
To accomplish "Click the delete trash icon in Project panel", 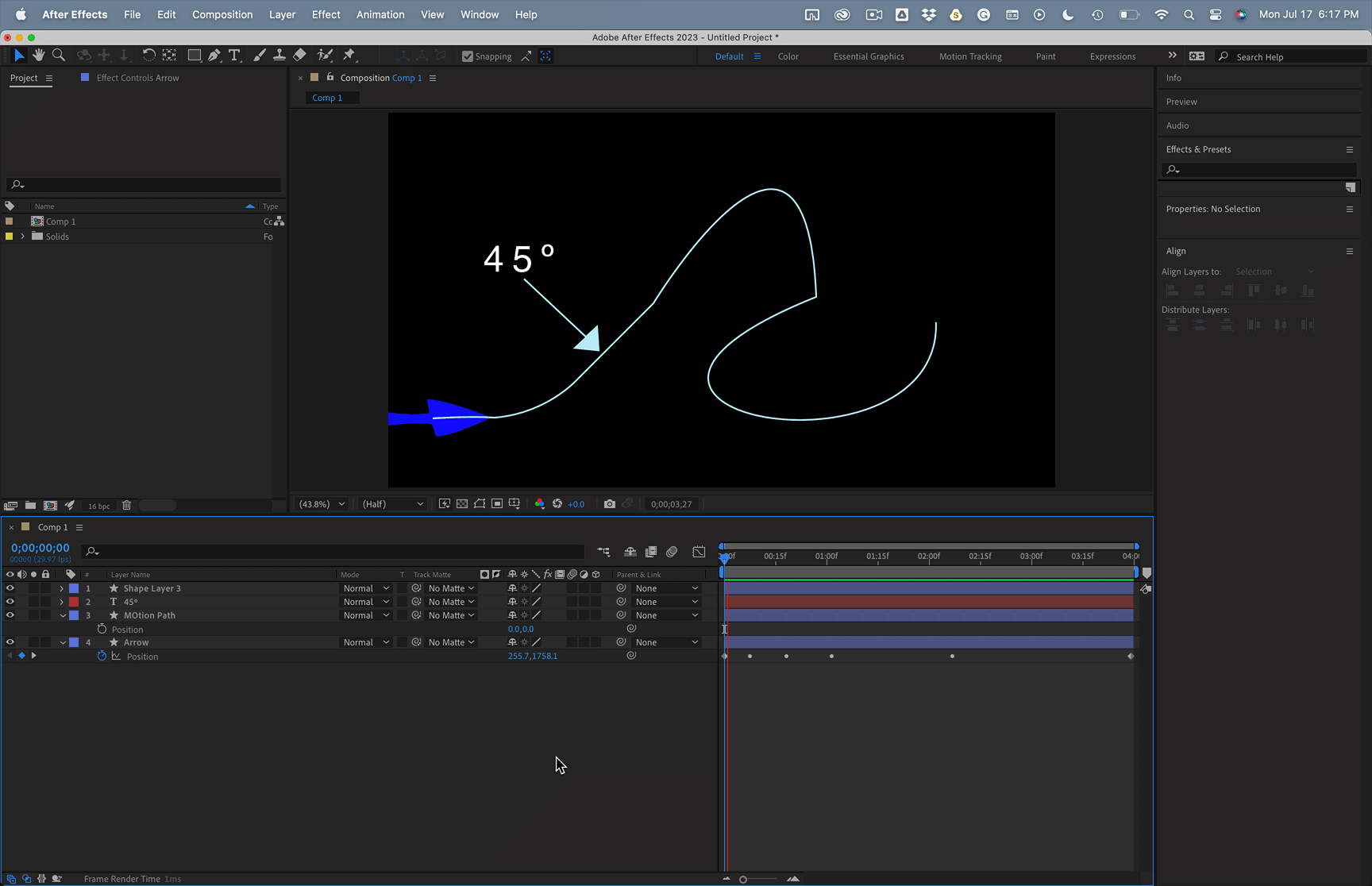I will click(x=126, y=506).
